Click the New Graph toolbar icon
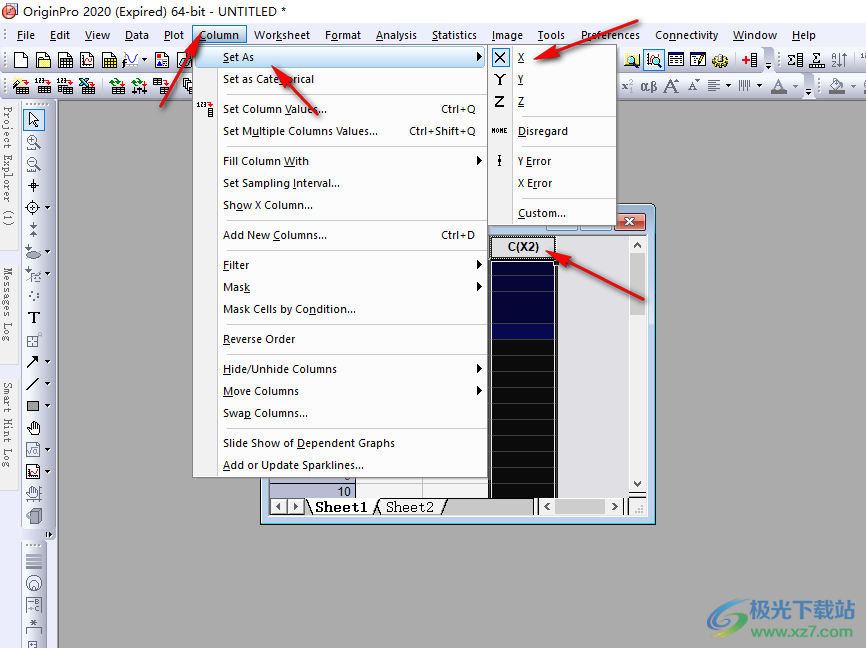The height and width of the screenshot is (648, 866). pos(87,60)
